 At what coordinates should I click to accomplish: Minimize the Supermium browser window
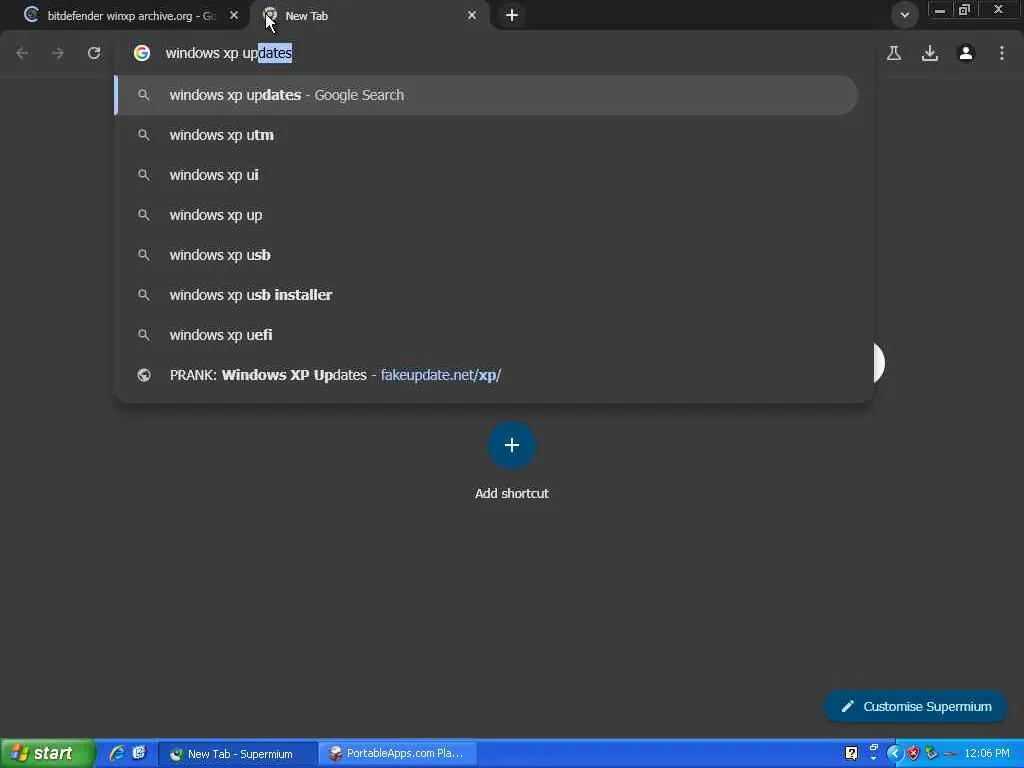pos(940,10)
